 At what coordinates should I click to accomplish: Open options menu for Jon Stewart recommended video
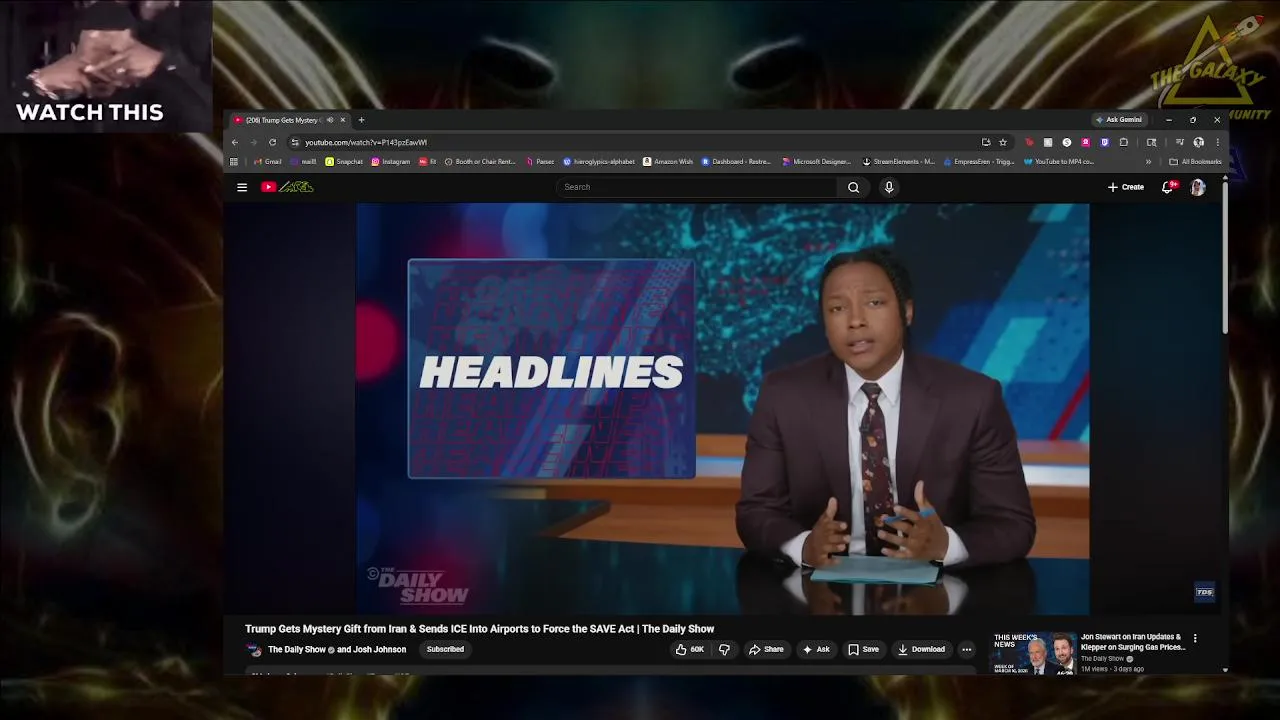point(1195,638)
